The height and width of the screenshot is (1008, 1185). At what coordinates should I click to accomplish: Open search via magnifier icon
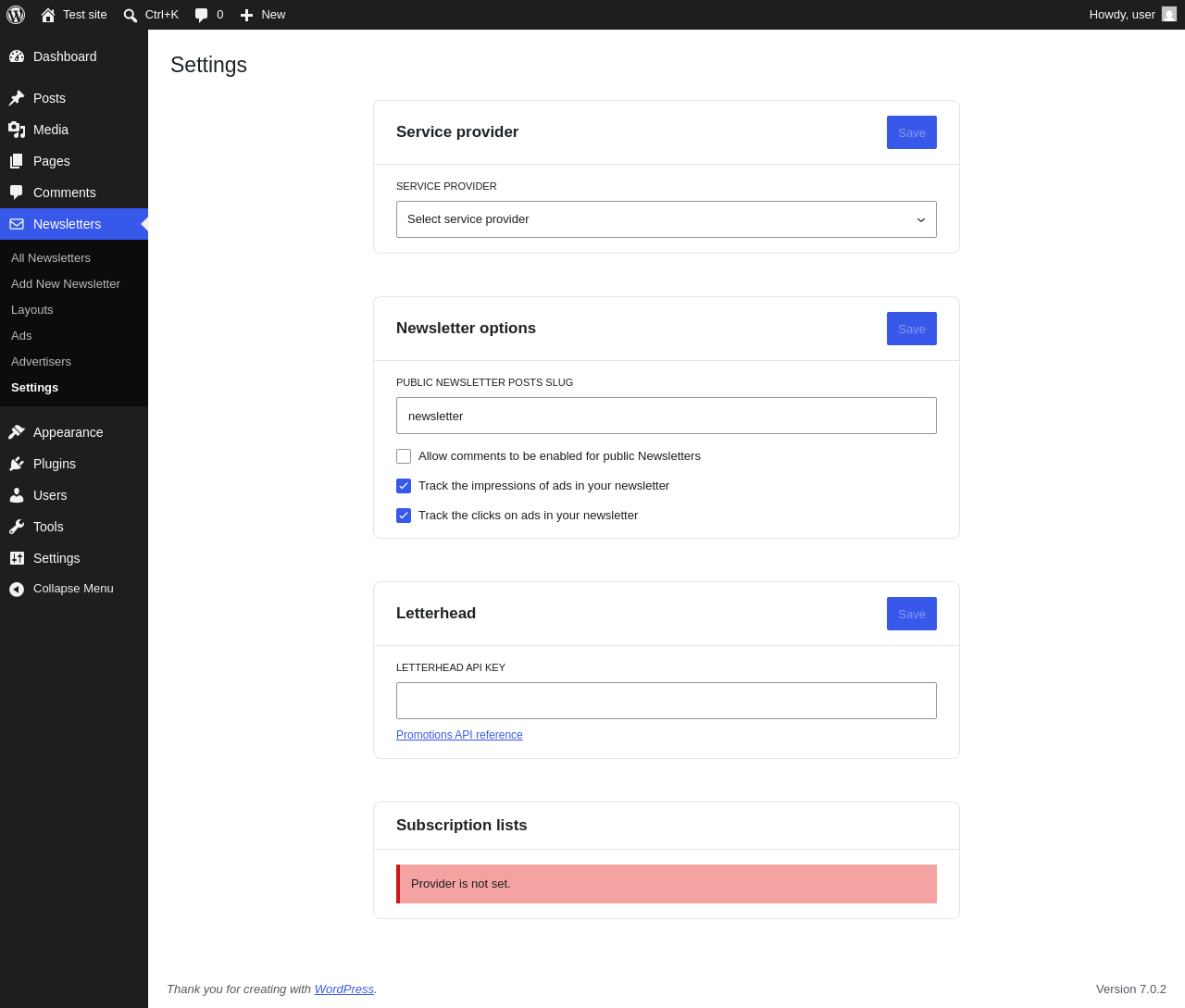coord(131,16)
